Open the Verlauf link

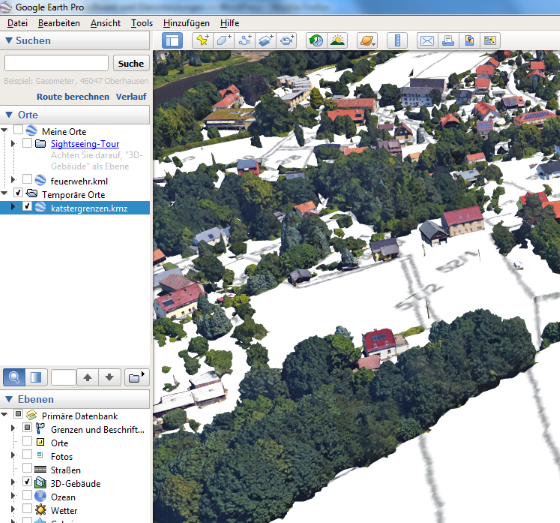point(131,97)
